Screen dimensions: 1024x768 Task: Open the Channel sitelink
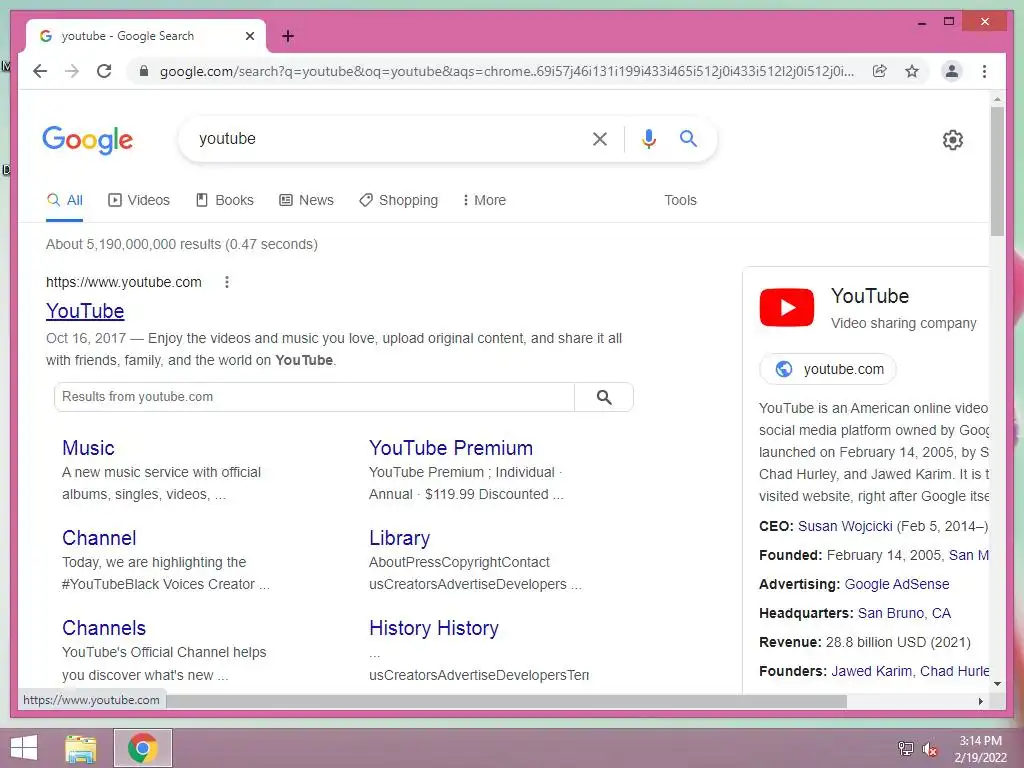click(x=99, y=538)
